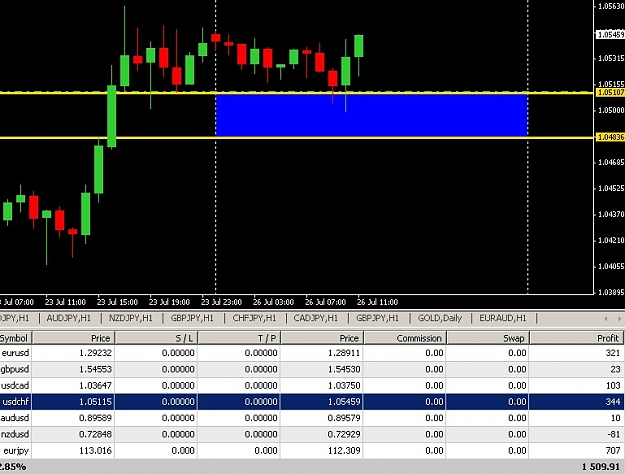Click the eurusd profit value 321
The width and height of the screenshot is (625, 474).
point(613,353)
